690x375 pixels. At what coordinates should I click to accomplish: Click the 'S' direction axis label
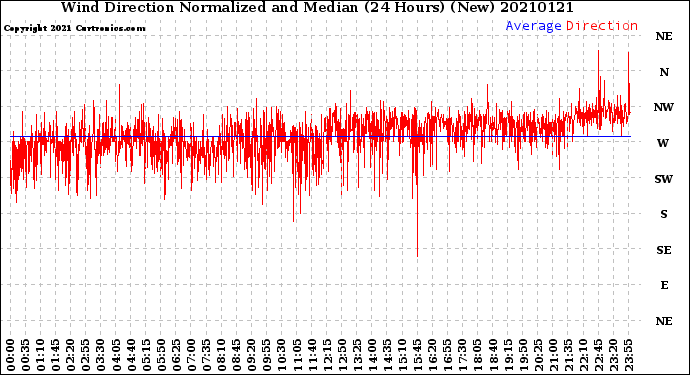coord(664,214)
